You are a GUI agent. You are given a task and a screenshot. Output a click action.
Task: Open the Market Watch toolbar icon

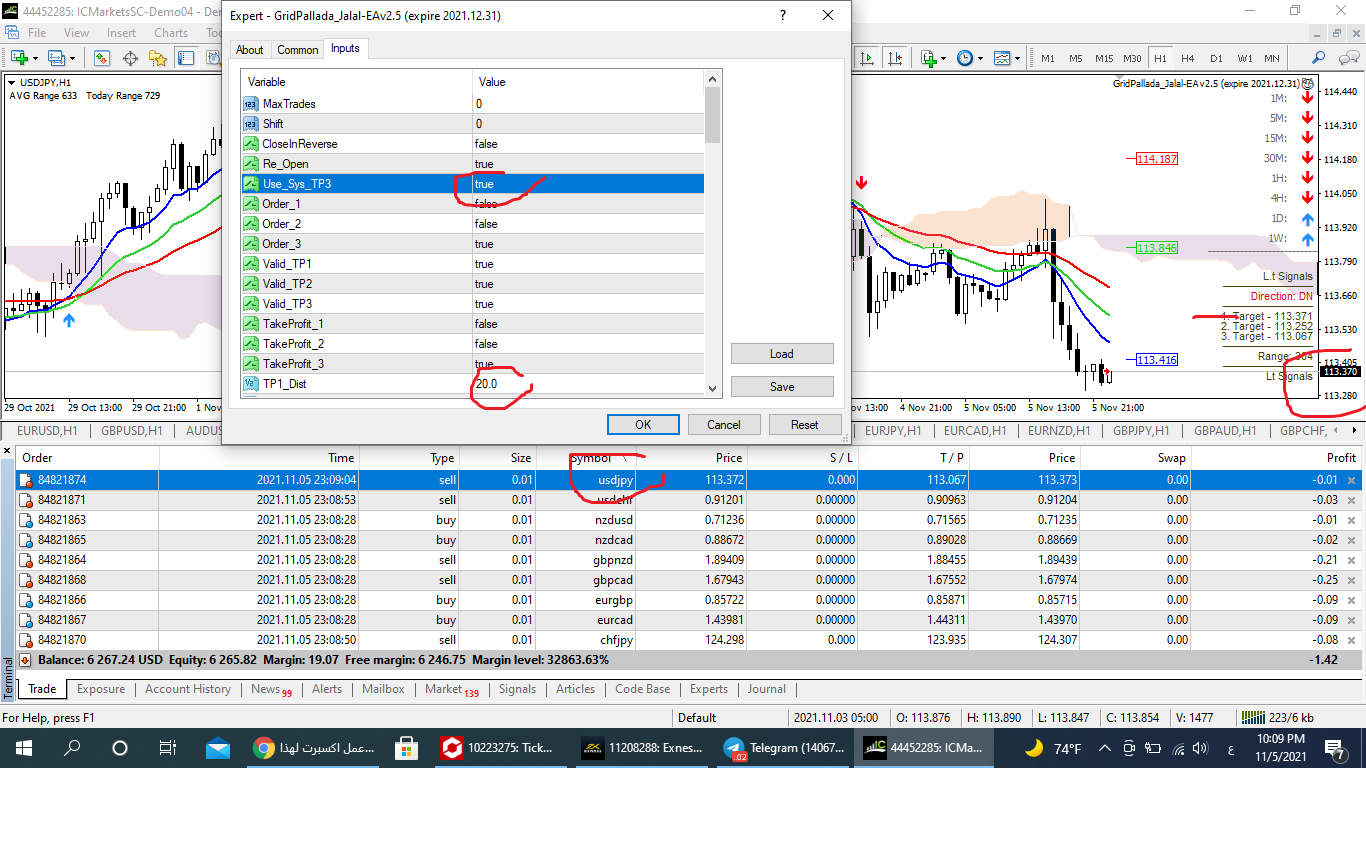(x=101, y=58)
